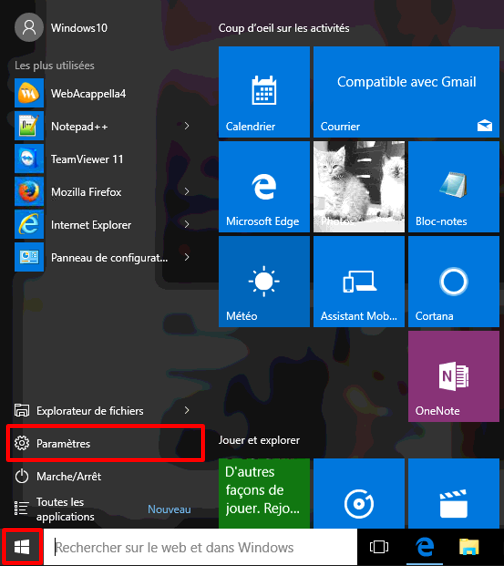The image size is (504, 567).
Task: Open Panneau de configuration icon
Action: 29,257
